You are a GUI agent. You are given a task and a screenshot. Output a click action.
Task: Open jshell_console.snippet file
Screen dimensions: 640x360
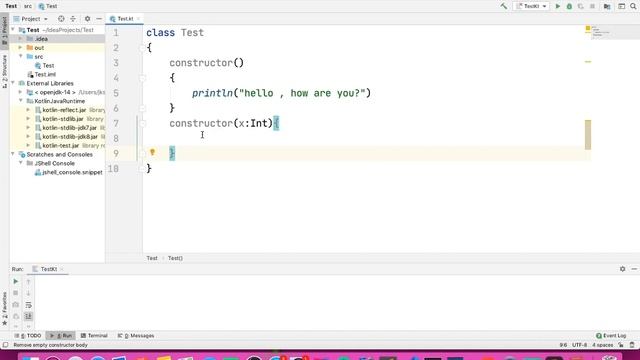(69, 172)
